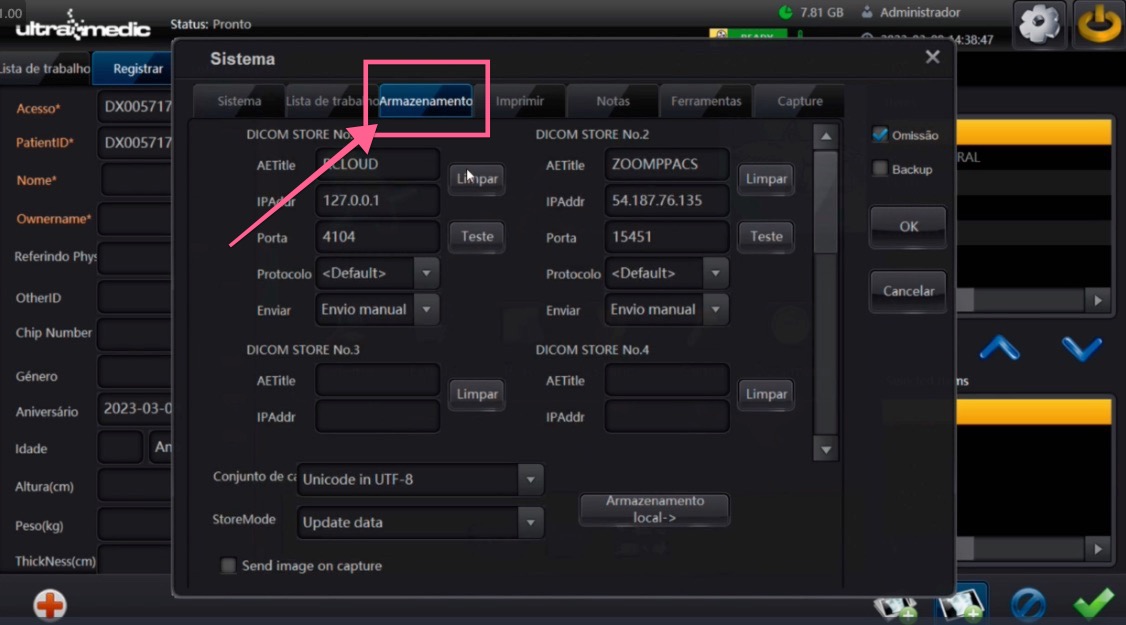
Task: Click the PatientID input field showing DX005717
Action: point(141,140)
